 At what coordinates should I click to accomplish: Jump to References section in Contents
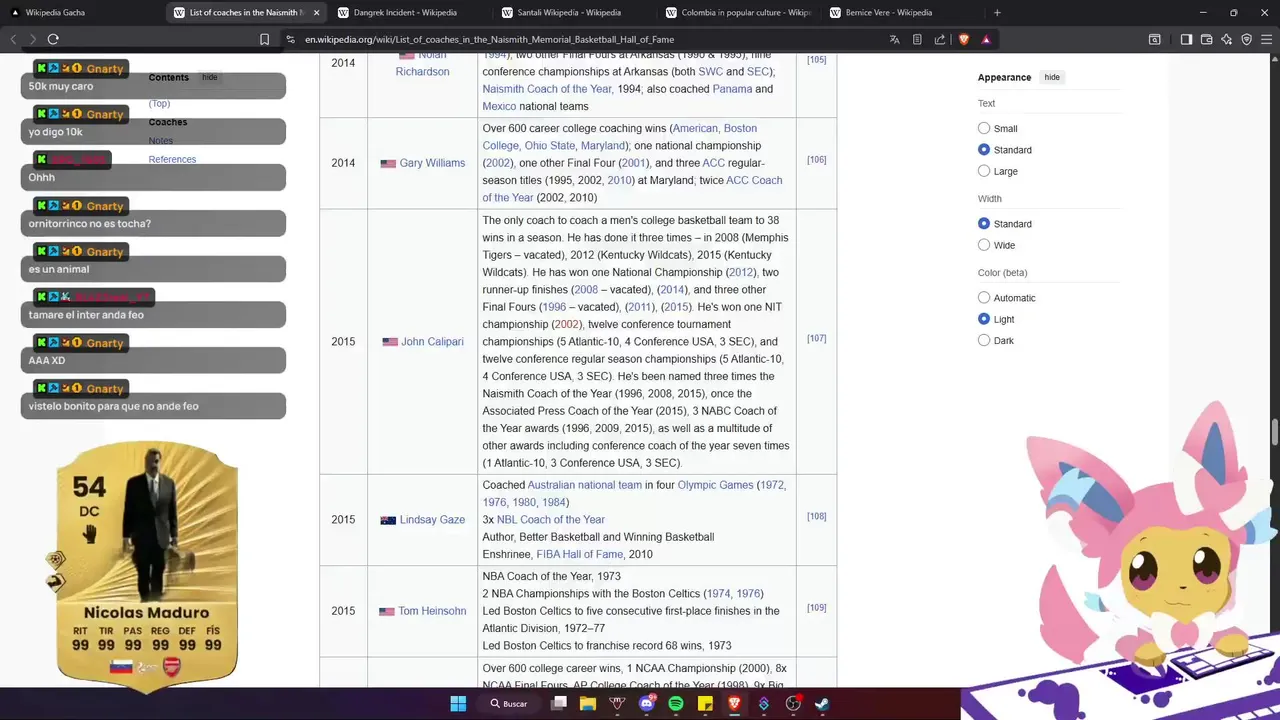172,159
